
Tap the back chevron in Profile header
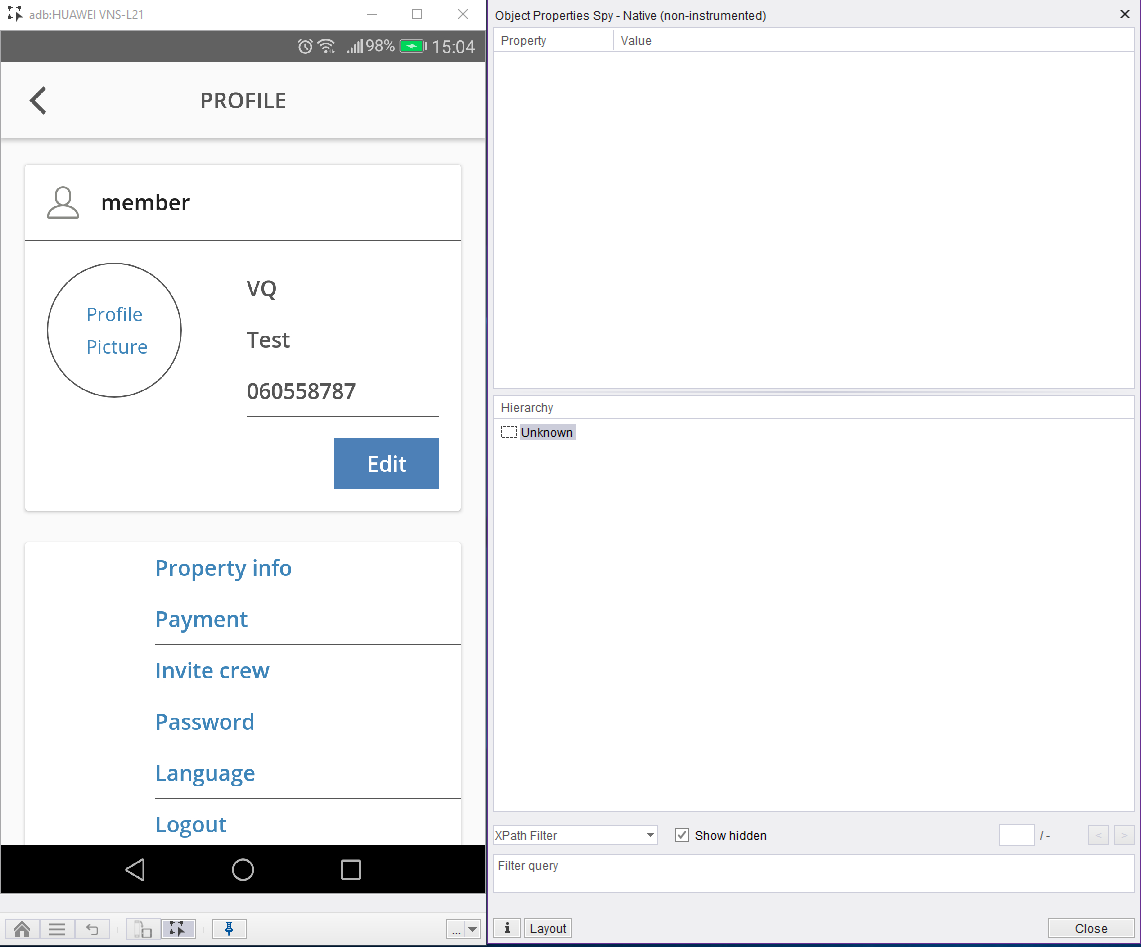38,100
